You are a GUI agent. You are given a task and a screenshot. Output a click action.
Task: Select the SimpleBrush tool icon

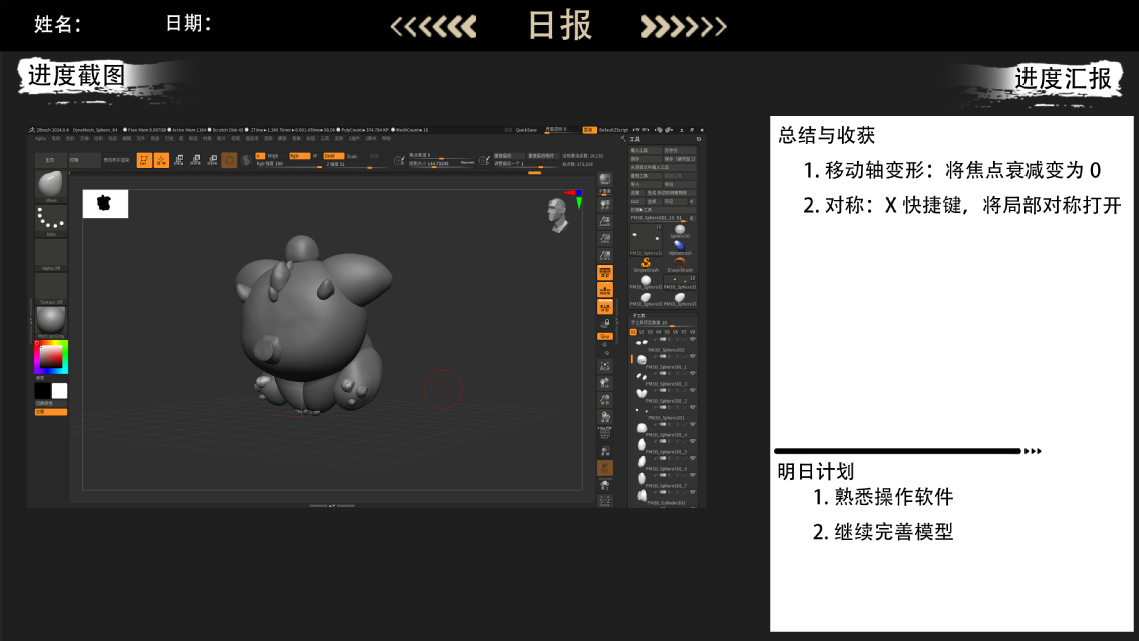point(646,262)
